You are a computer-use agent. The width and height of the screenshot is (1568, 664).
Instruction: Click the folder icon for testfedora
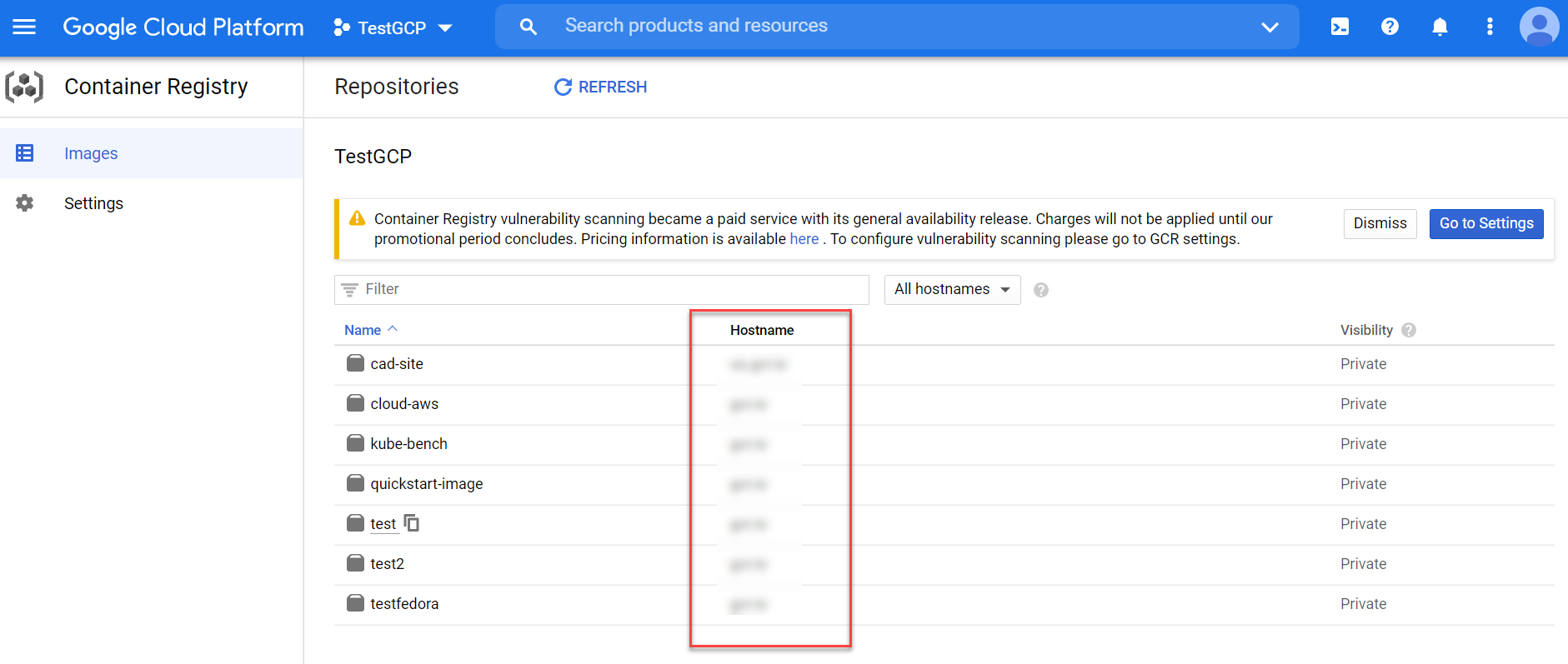coord(355,603)
